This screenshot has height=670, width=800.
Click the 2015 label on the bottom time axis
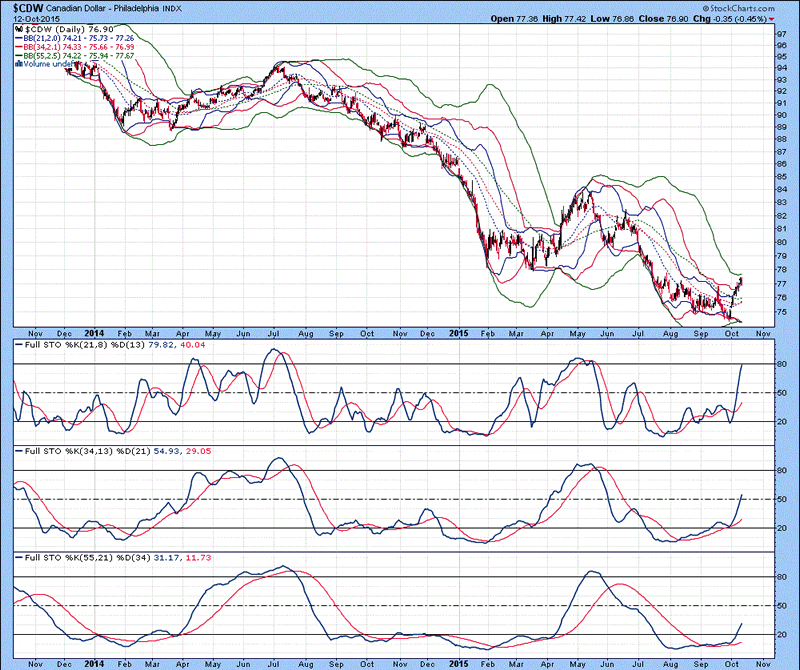tap(459, 661)
